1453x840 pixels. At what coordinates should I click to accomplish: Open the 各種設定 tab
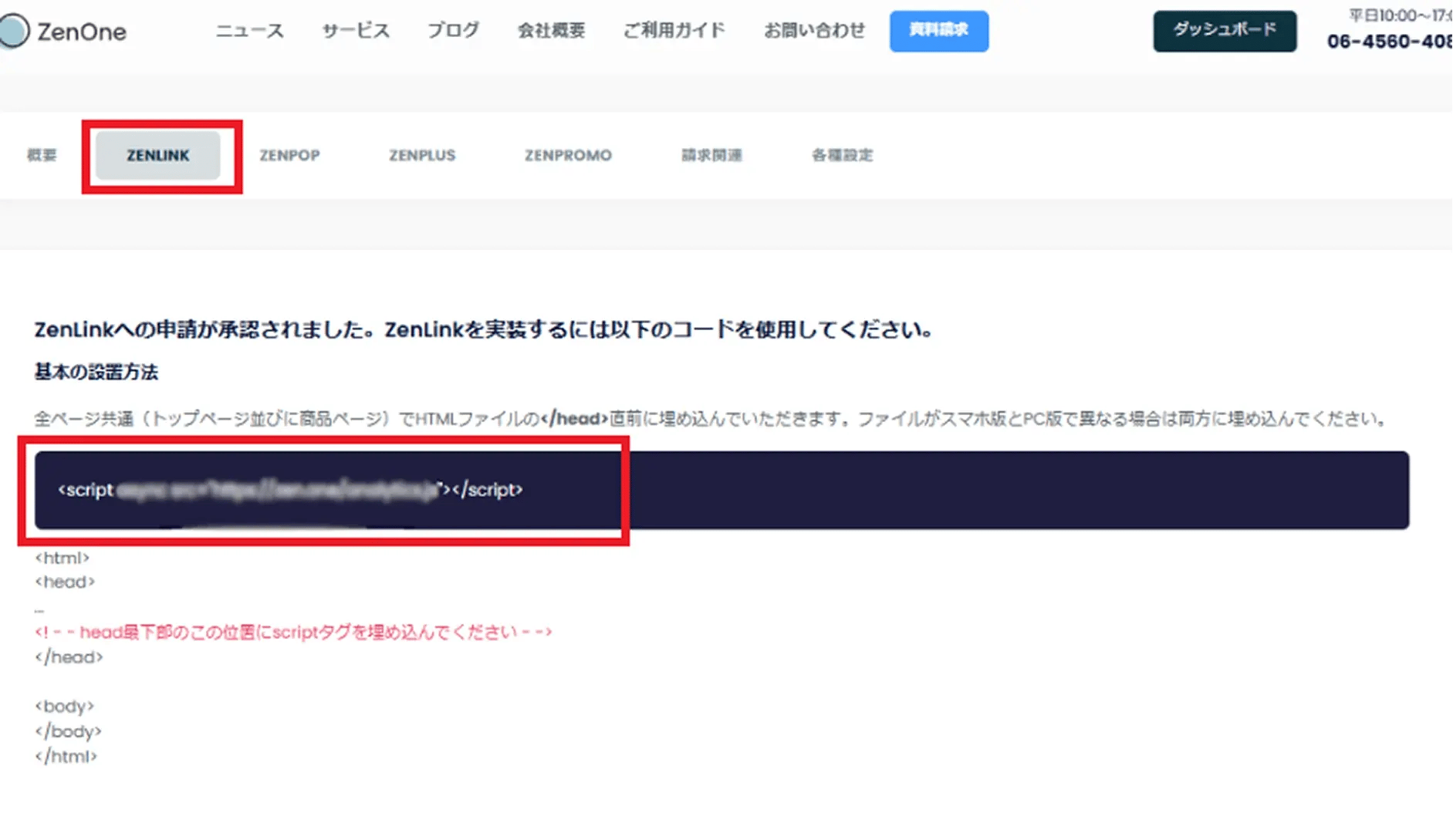(x=841, y=155)
